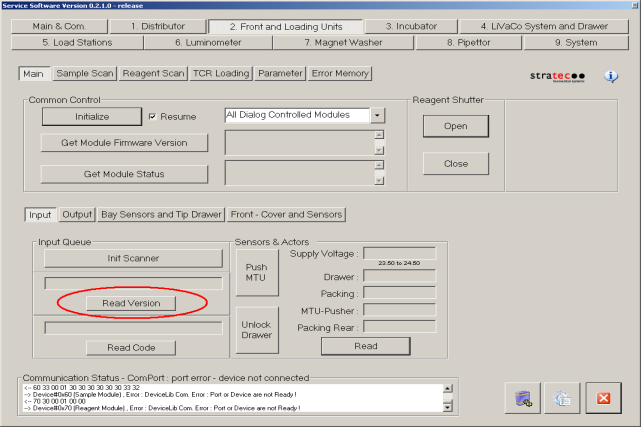
Task: Toggle the Resume checkbox
Action: pyautogui.click(x=153, y=116)
